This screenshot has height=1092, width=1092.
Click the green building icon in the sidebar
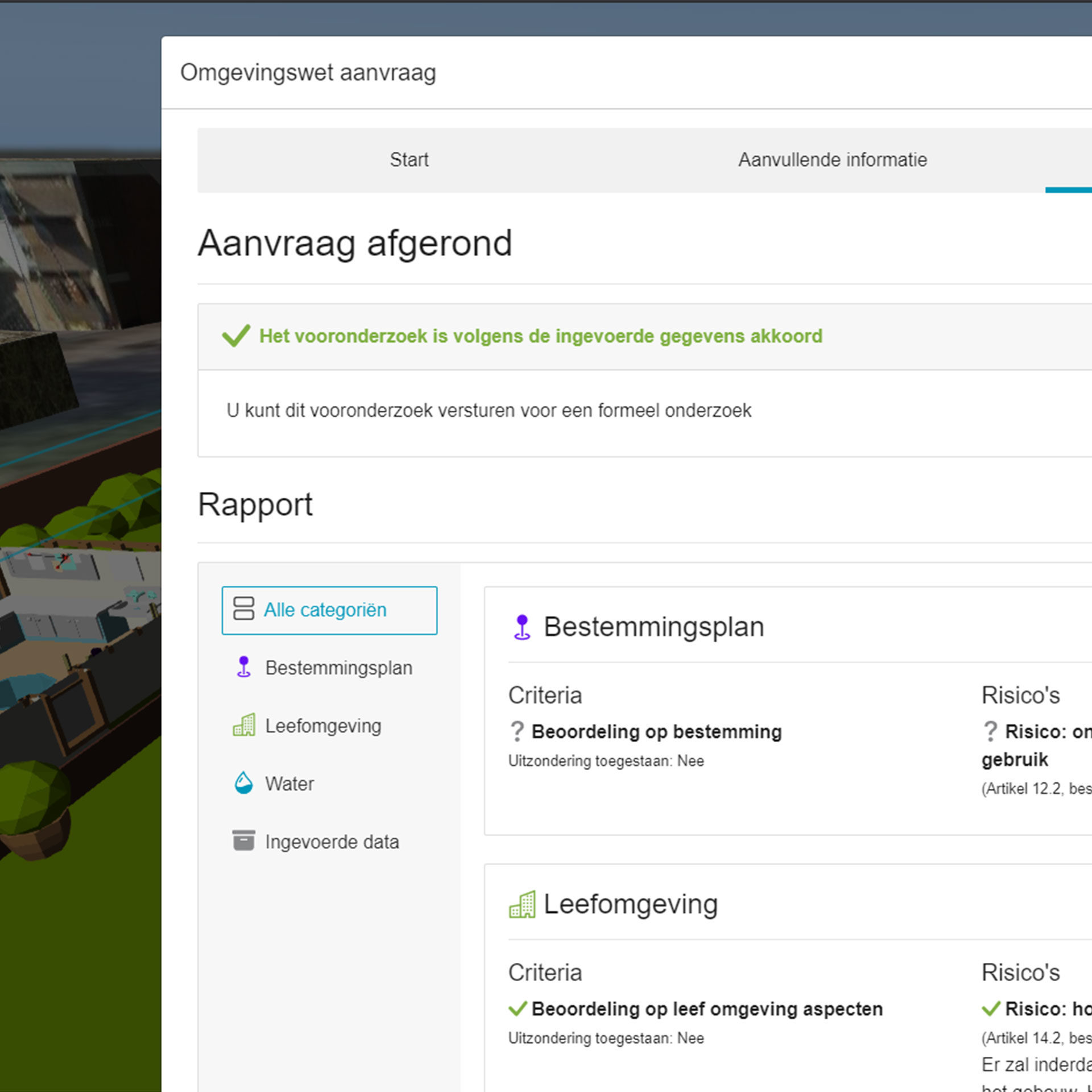tap(244, 725)
